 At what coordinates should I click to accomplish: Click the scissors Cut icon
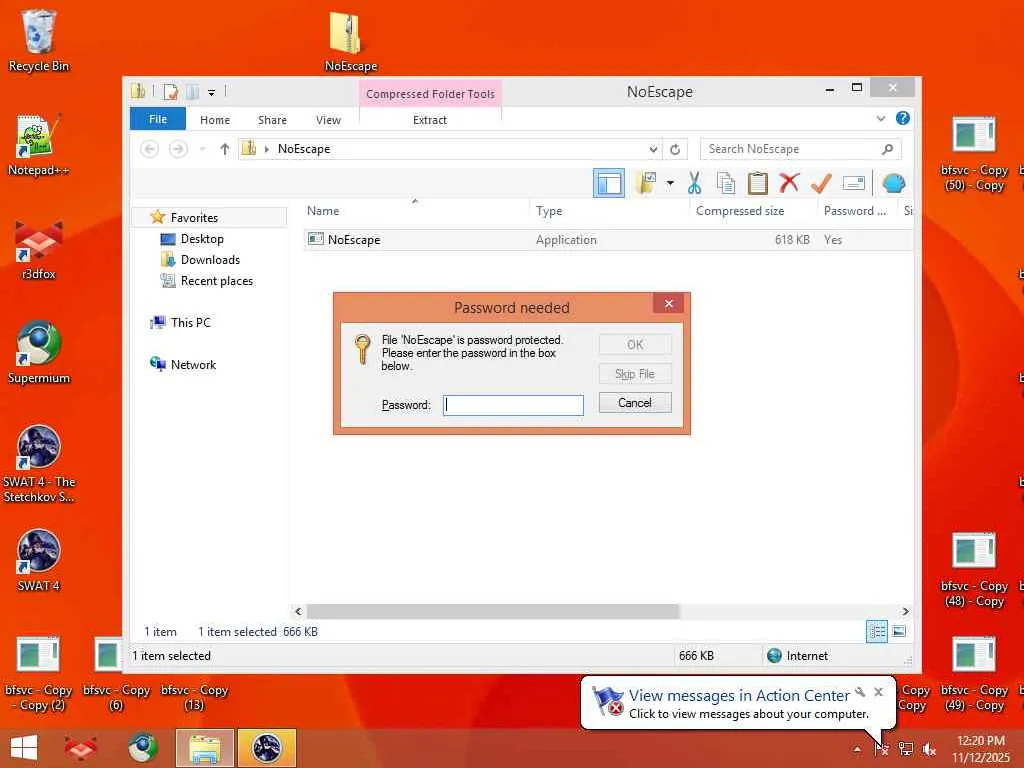coord(694,184)
